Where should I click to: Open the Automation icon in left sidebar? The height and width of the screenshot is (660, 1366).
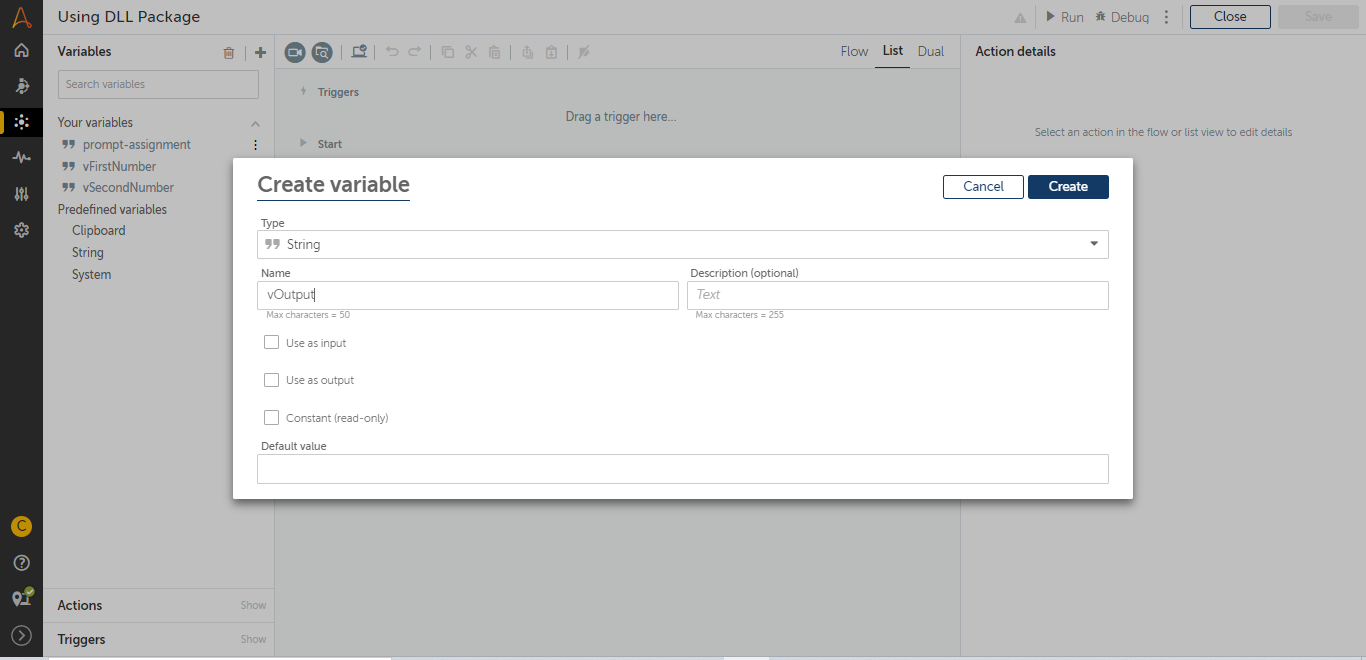(21, 122)
